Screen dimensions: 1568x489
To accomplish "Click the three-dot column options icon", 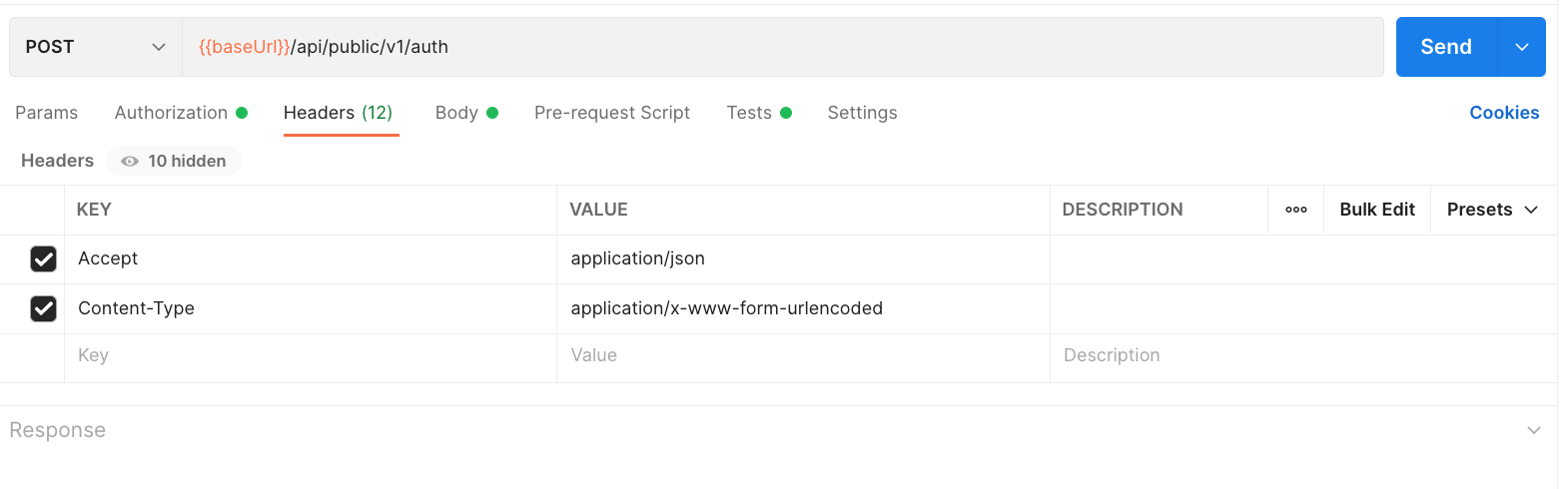I will tap(1295, 210).
